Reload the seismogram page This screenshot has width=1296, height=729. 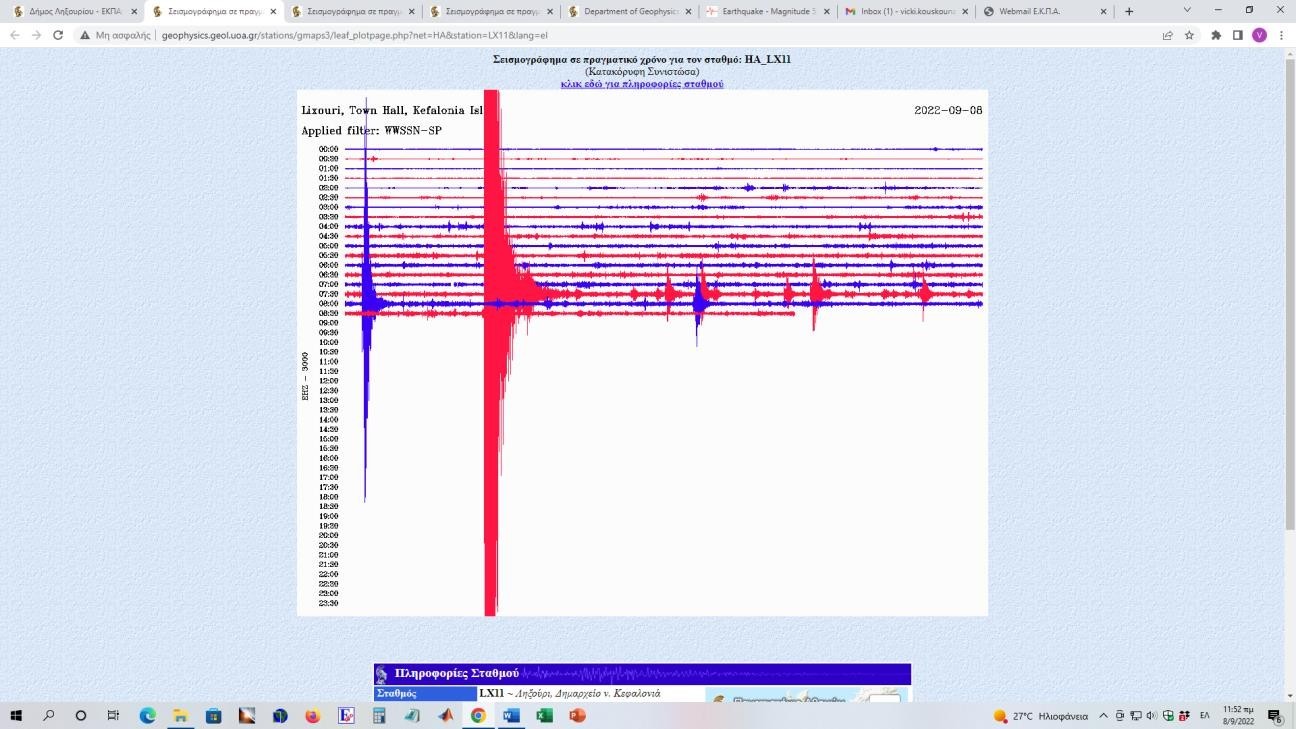coord(58,35)
